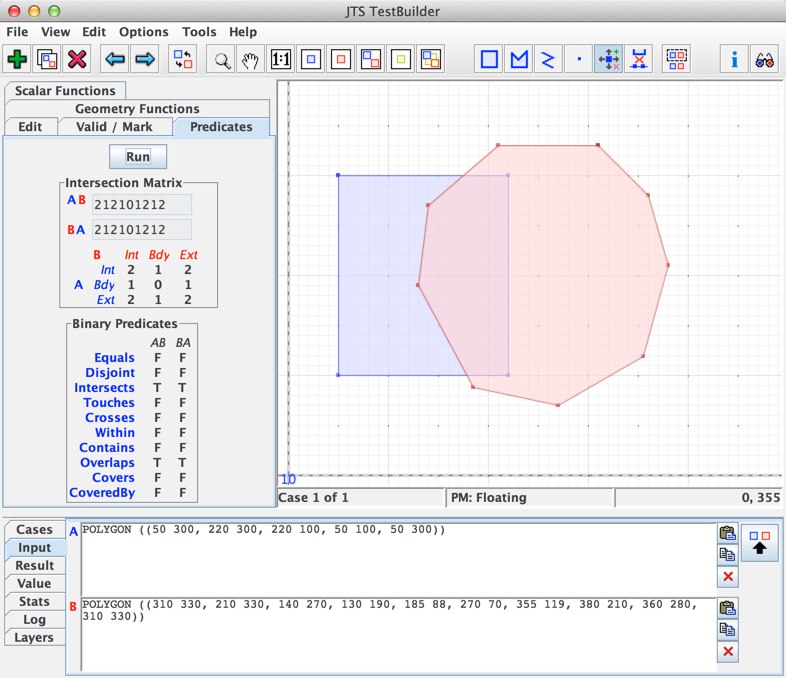Click the Touches predicate label
This screenshot has height=678, width=786.
[109, 403]
